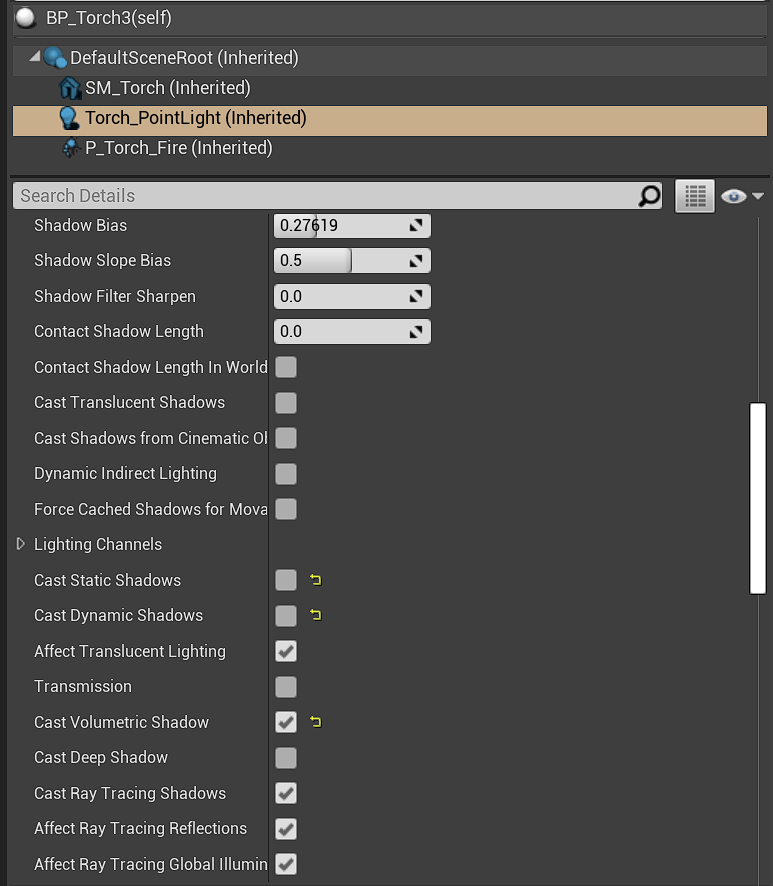Toggle Cast Ray Tracing Shadows off
The width and height of the screenshot is (773, 886).
tap(286, 793)
